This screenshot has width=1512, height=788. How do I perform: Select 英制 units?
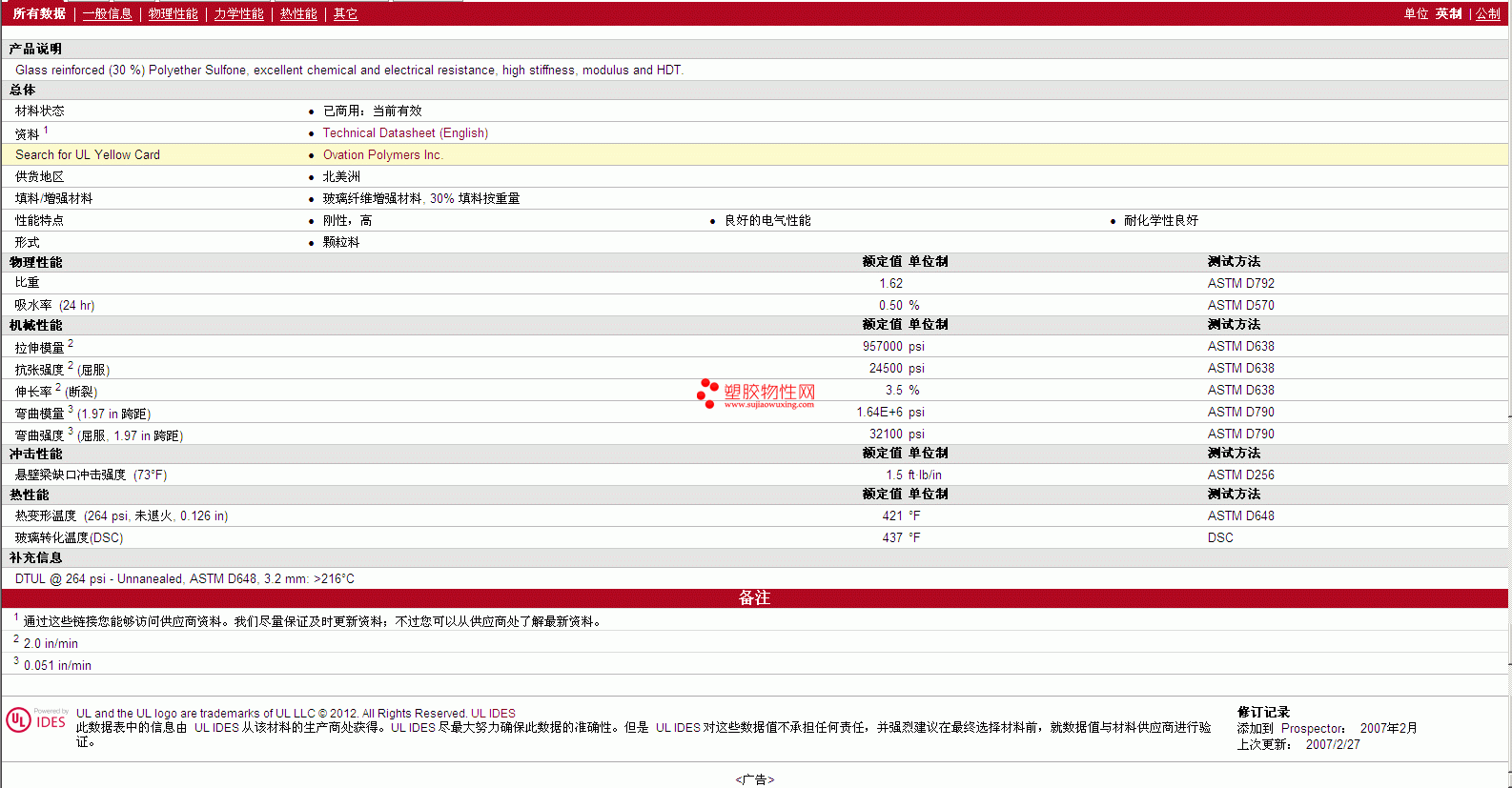(x=1449, y=13)
